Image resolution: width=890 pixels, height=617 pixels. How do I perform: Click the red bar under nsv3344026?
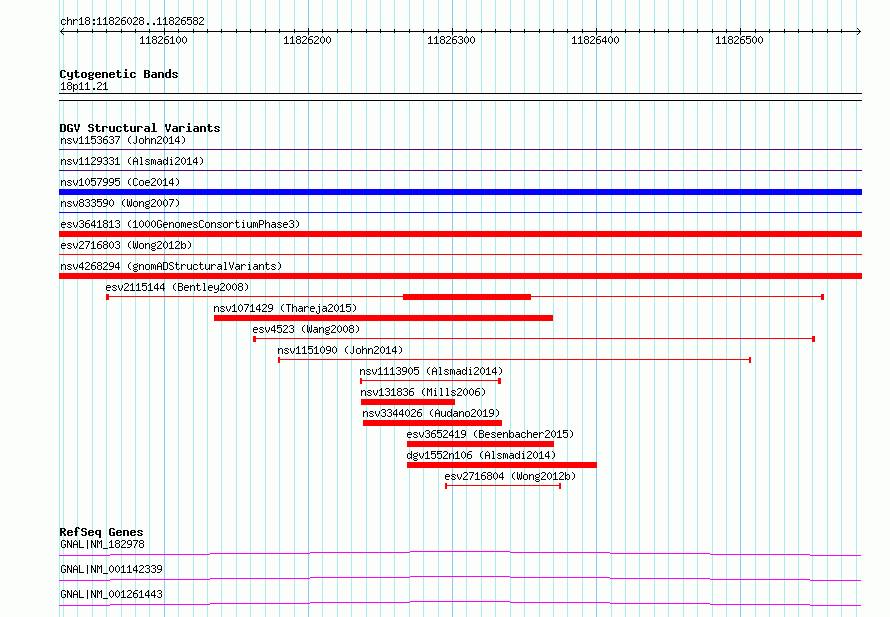[432, 423]
